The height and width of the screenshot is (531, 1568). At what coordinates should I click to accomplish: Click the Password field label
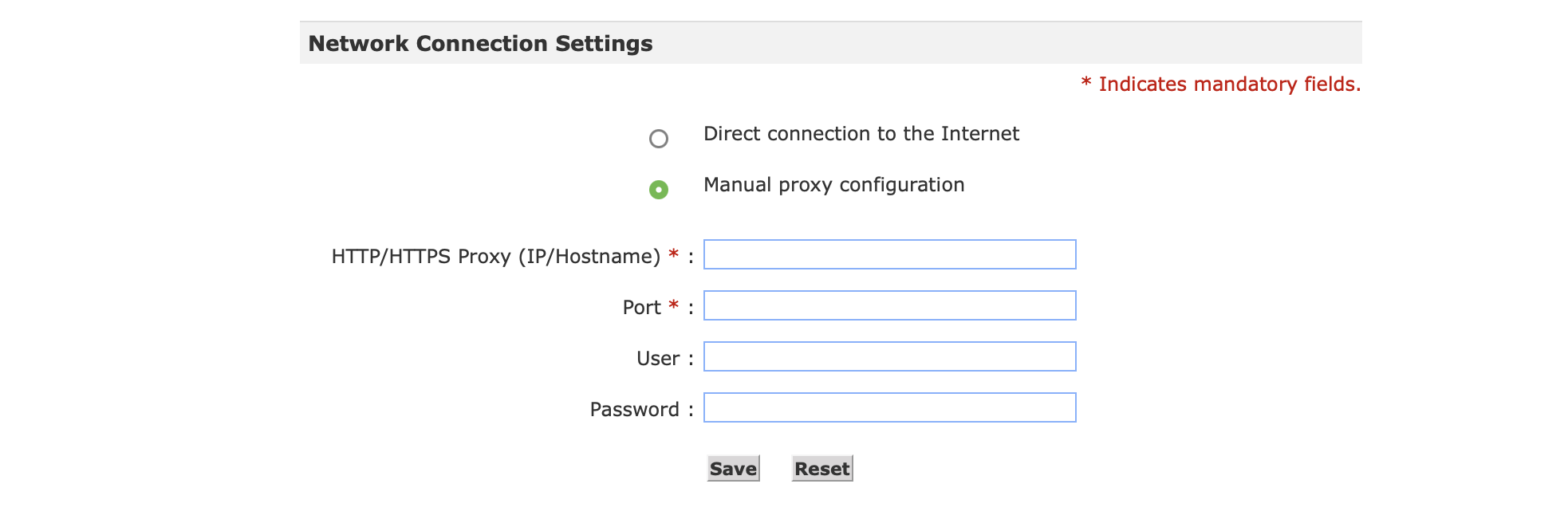(x=634, y=410)
